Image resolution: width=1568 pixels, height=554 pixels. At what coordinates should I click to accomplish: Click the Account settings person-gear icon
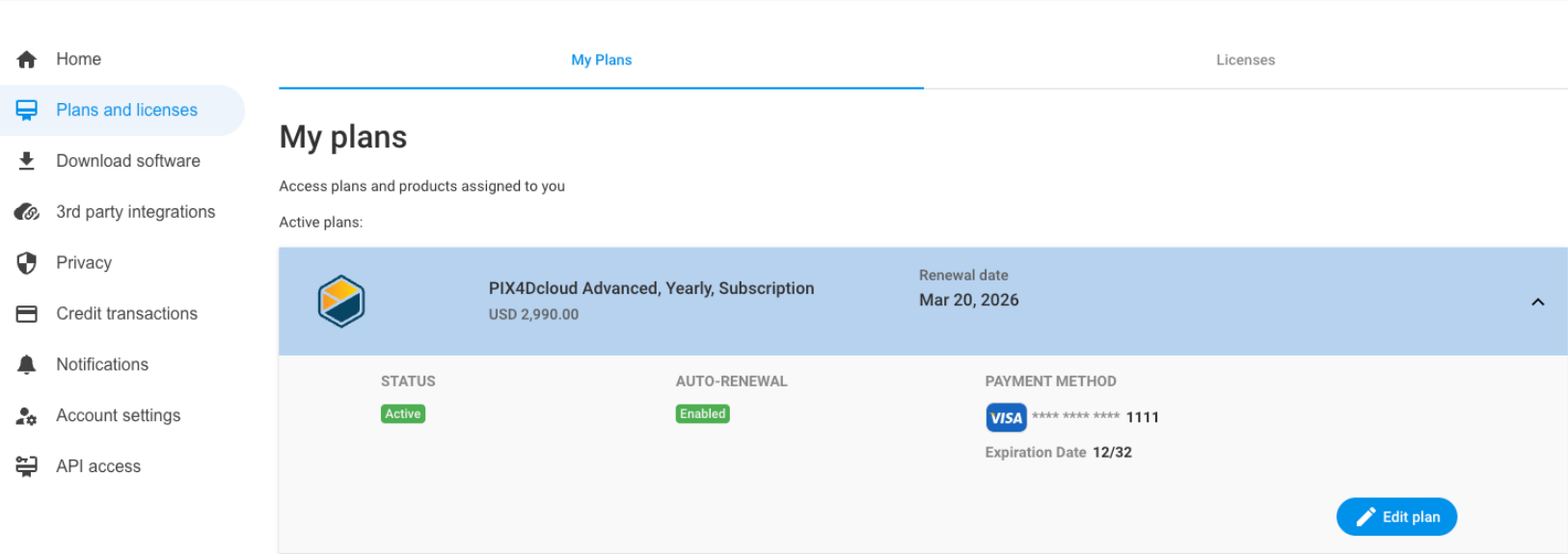(27, 416)
